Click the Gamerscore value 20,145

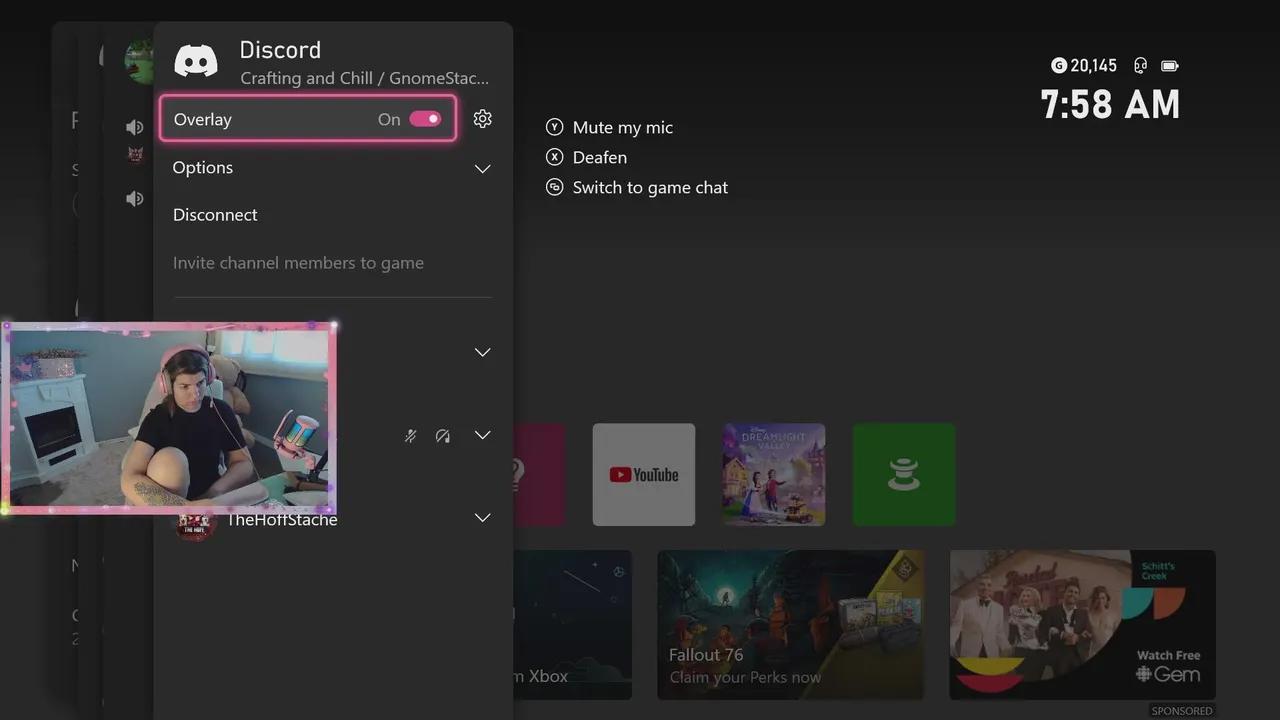[x=1093, y=66]
